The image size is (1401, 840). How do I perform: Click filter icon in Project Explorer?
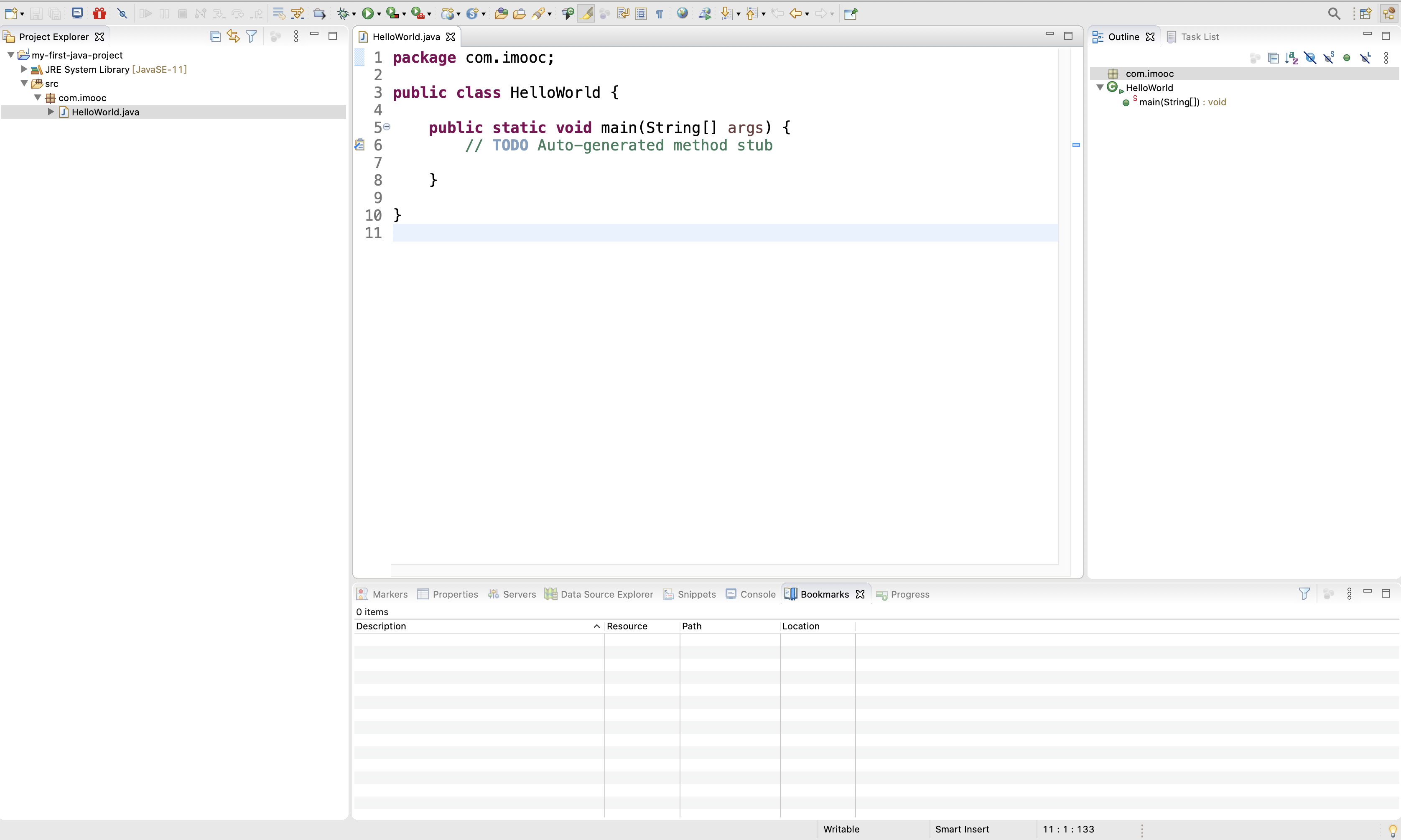(x=251, y=37)
